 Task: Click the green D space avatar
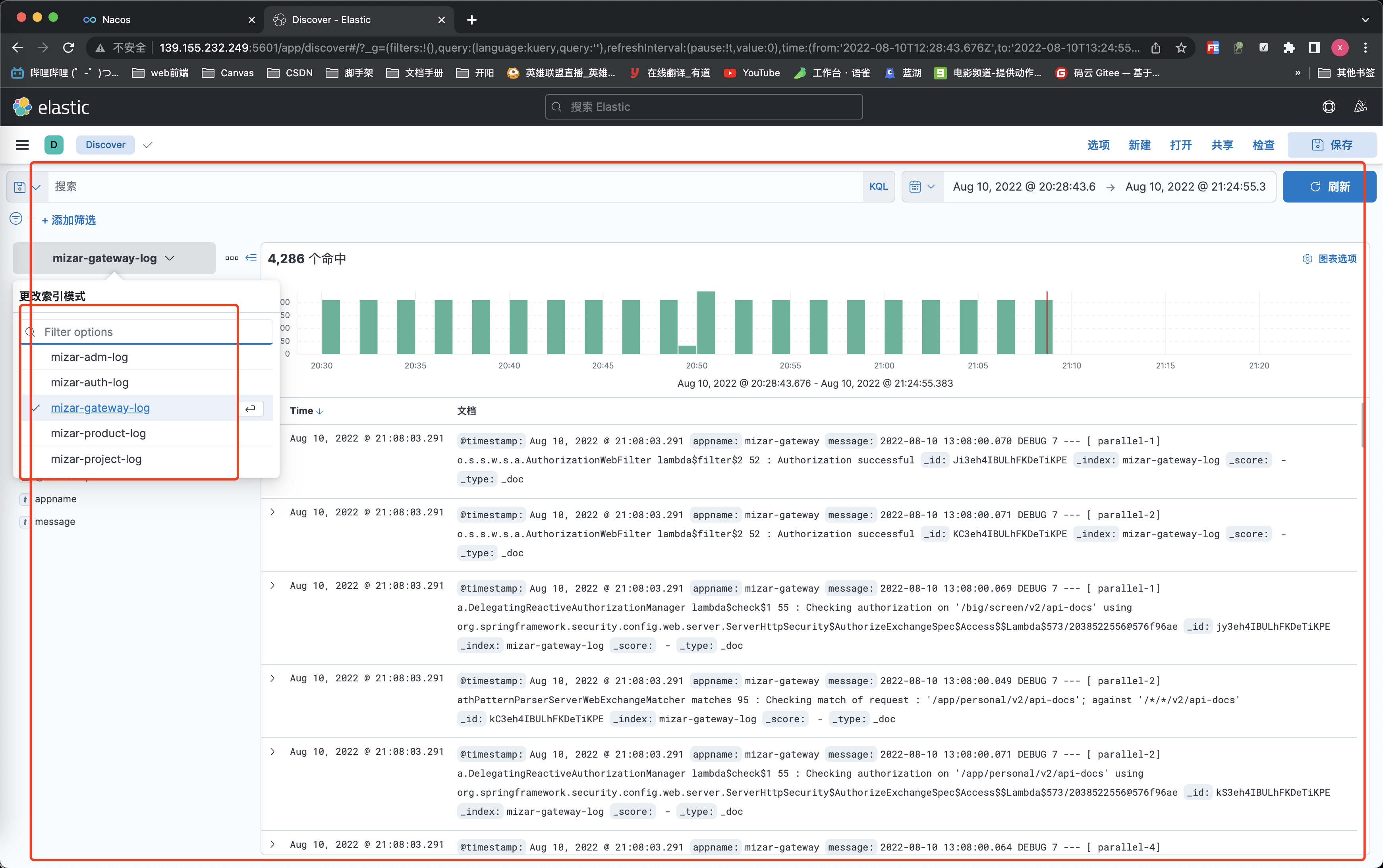(x=54, y=145)
